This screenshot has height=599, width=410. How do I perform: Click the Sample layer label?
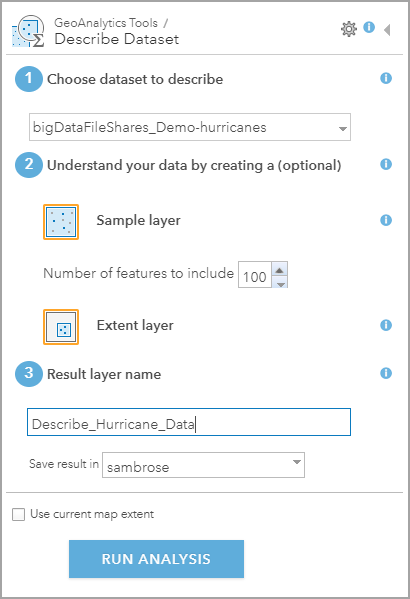[x=138, y=220]
